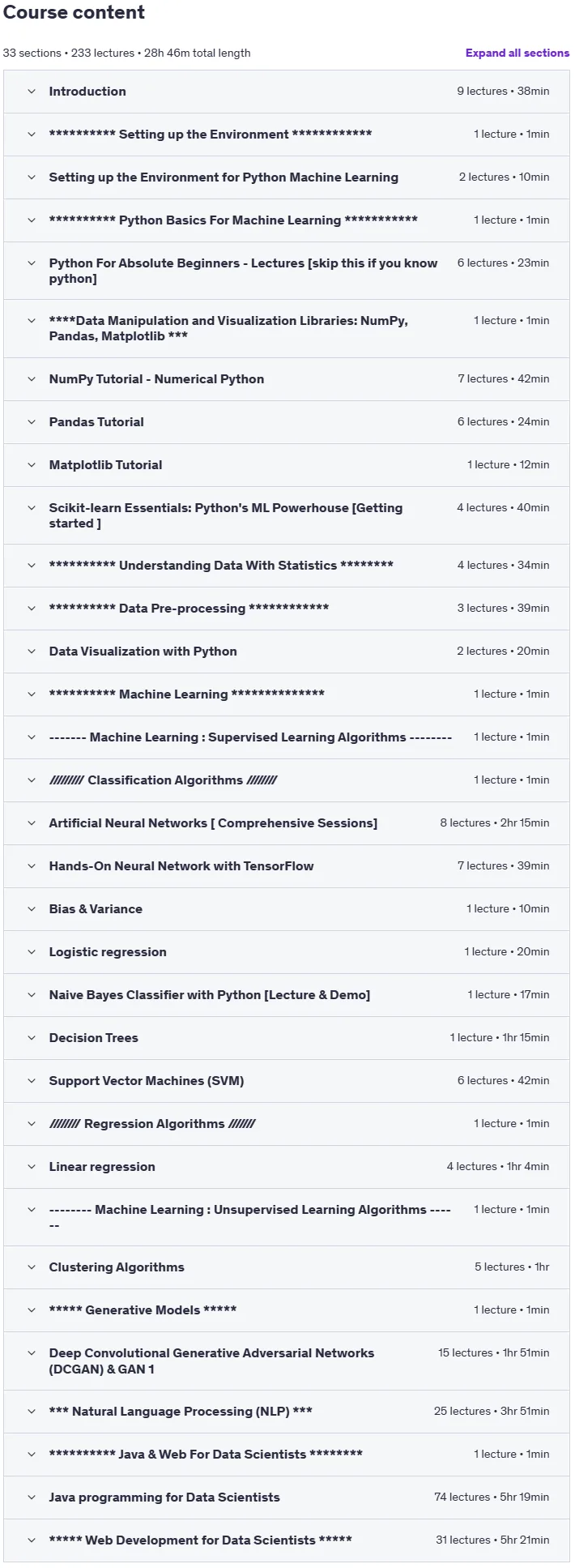Click the chevron next to Logistic regression
The width and height of the screenshot is (575, 1568).
(x=32, y=952)
